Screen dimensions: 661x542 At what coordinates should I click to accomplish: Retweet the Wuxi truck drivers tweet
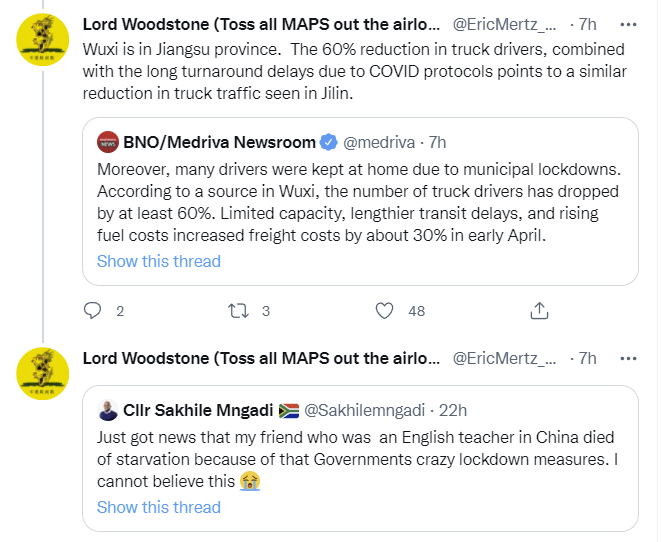point(238,311)
